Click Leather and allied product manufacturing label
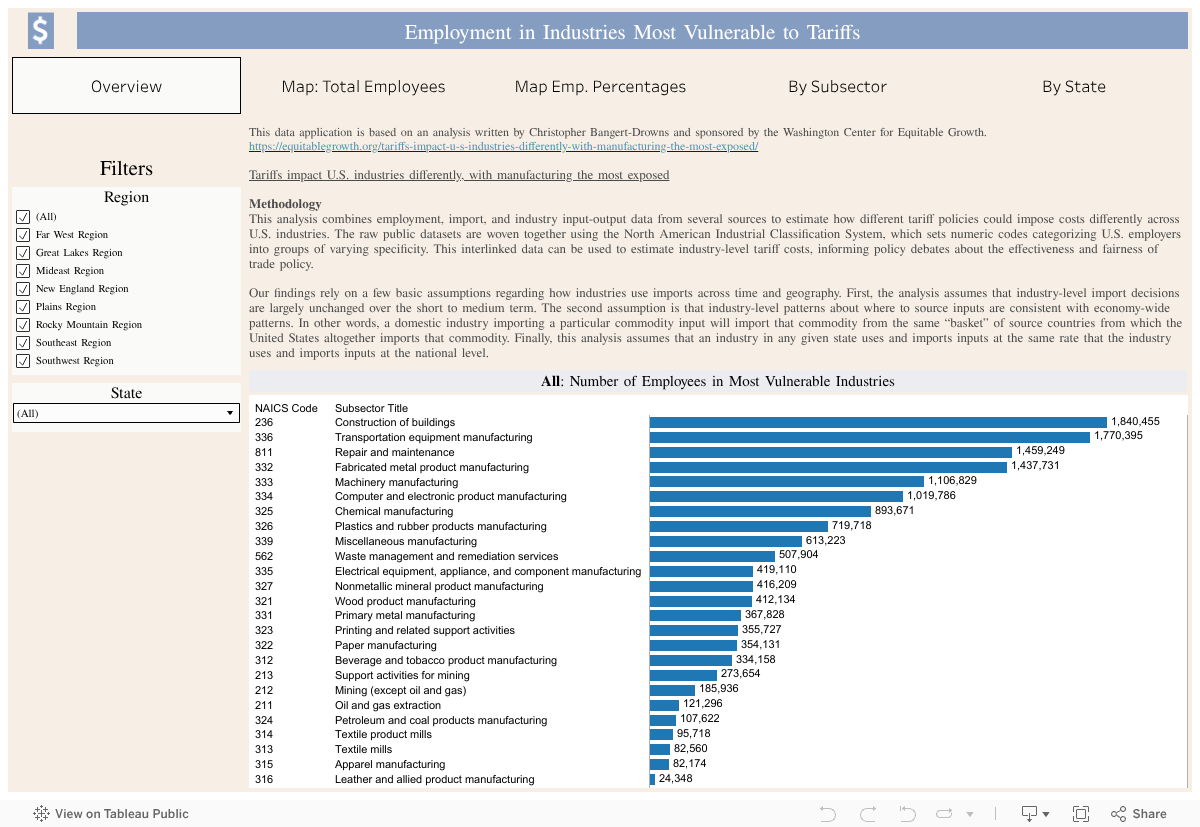 click(x=435, y=779)
